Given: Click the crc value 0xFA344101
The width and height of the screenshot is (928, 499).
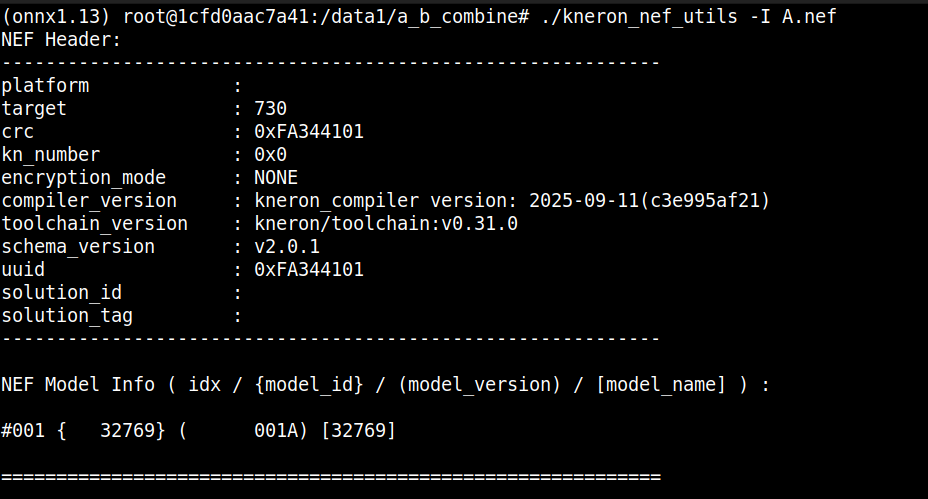Looking at the screenshot, I should tap(309, 132).
